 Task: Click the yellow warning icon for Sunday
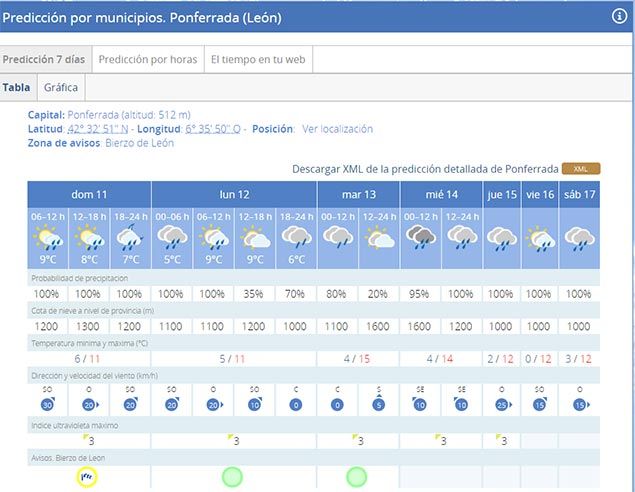[x=88, y=477]
